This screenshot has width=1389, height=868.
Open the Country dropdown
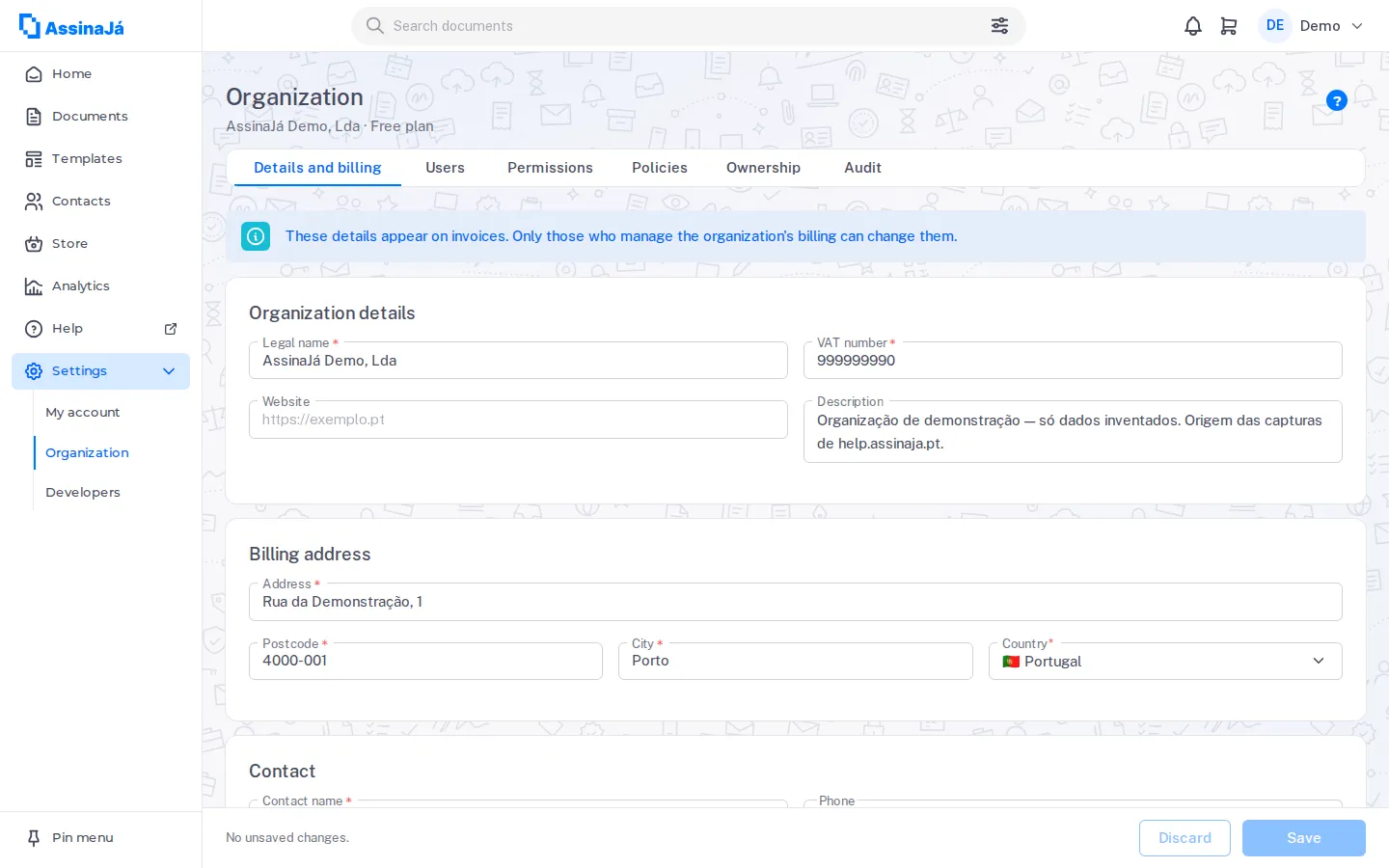[x=1165, y=661]
